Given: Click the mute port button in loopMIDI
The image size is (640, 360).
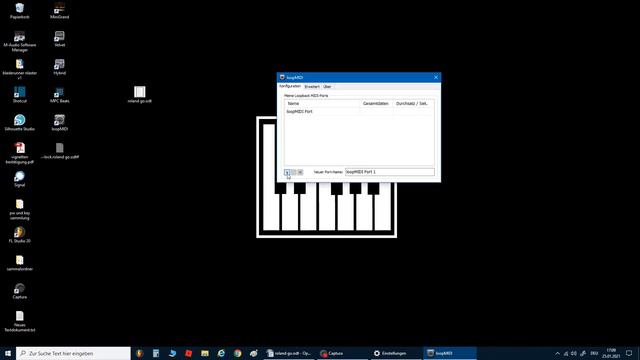Looking at the screenshot, I should point(300,172).
